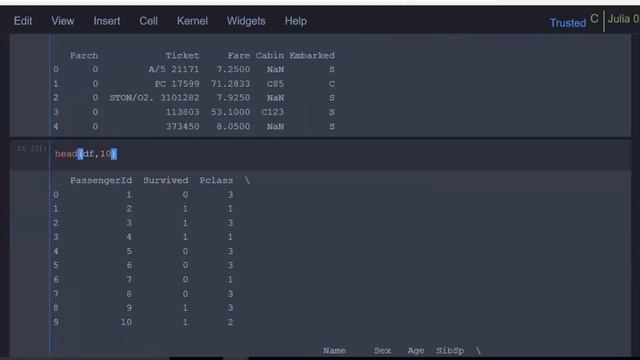The width and height of the screenshot is (640, 360).
Task: Click ticket value PC 17599
Action: [x=177, y=84]
